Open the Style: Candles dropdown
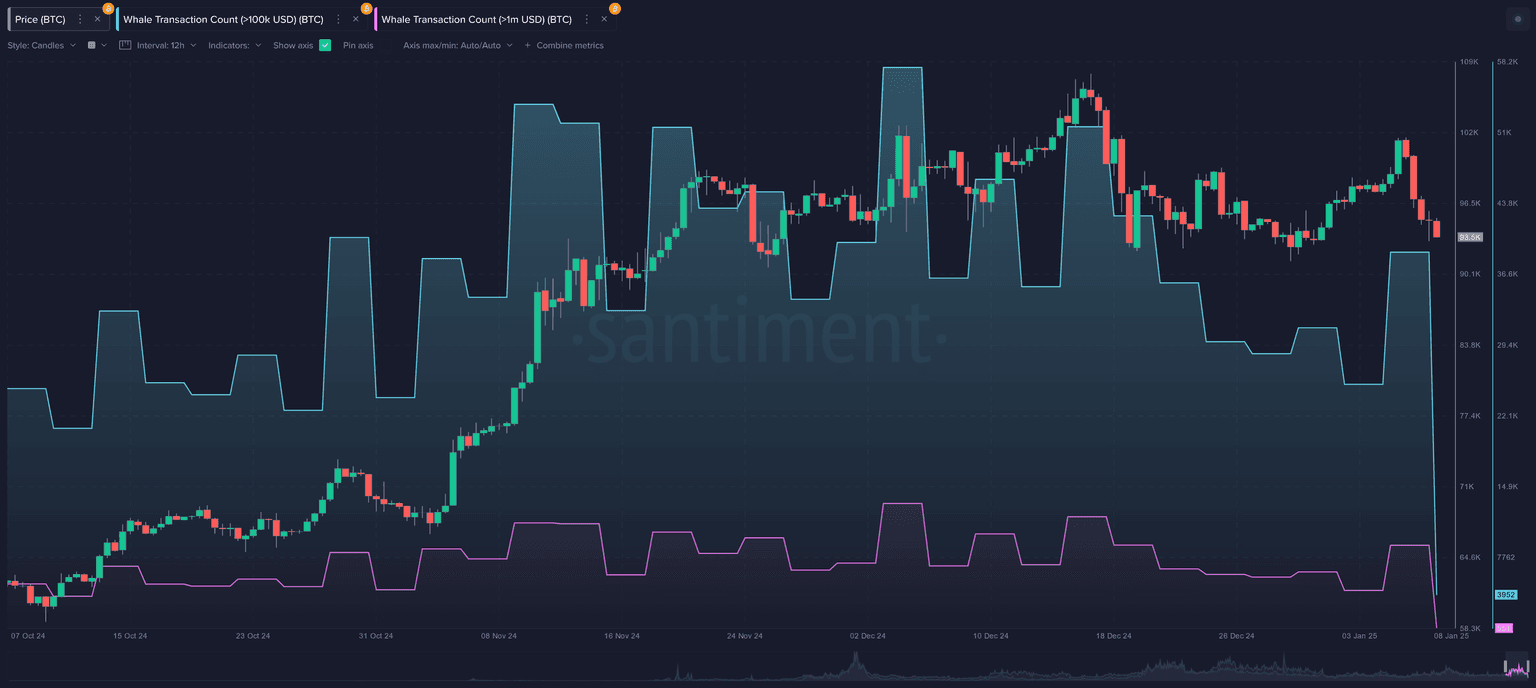Screen dimensions: 1536x688 41,45
